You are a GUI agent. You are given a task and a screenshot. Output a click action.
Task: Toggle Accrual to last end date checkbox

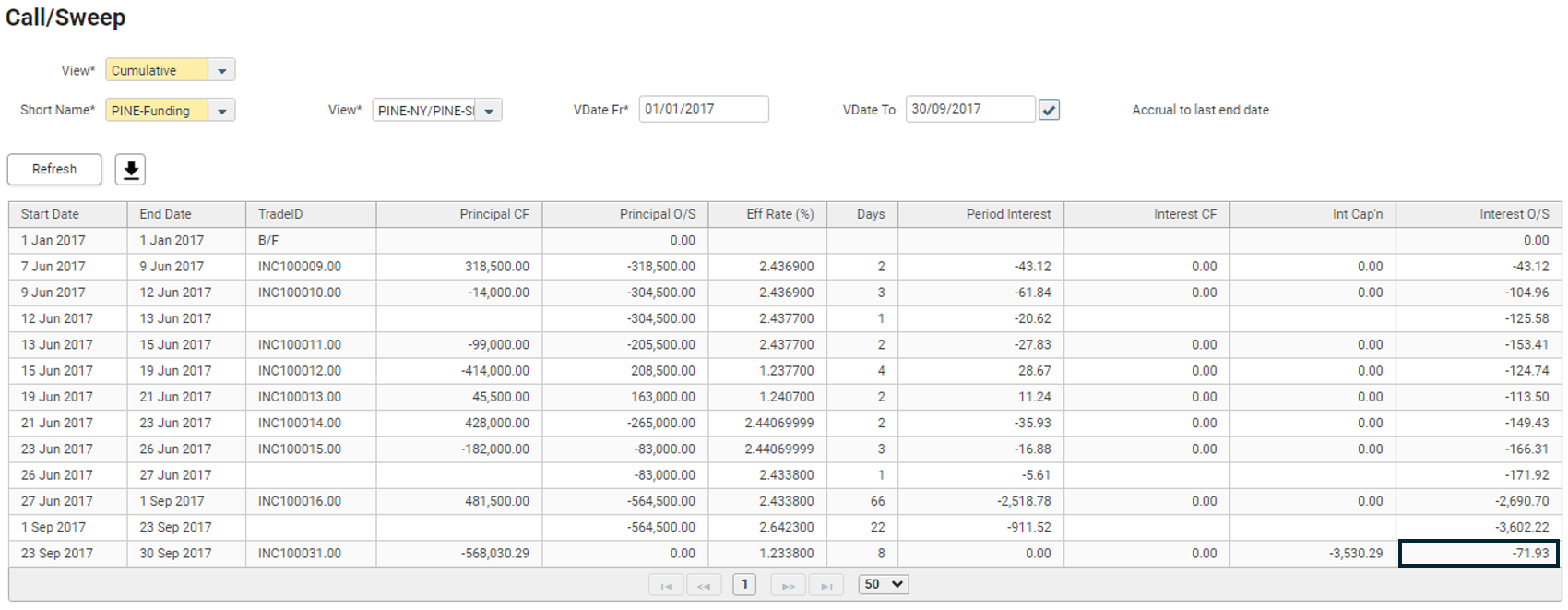click(1049, 110)
